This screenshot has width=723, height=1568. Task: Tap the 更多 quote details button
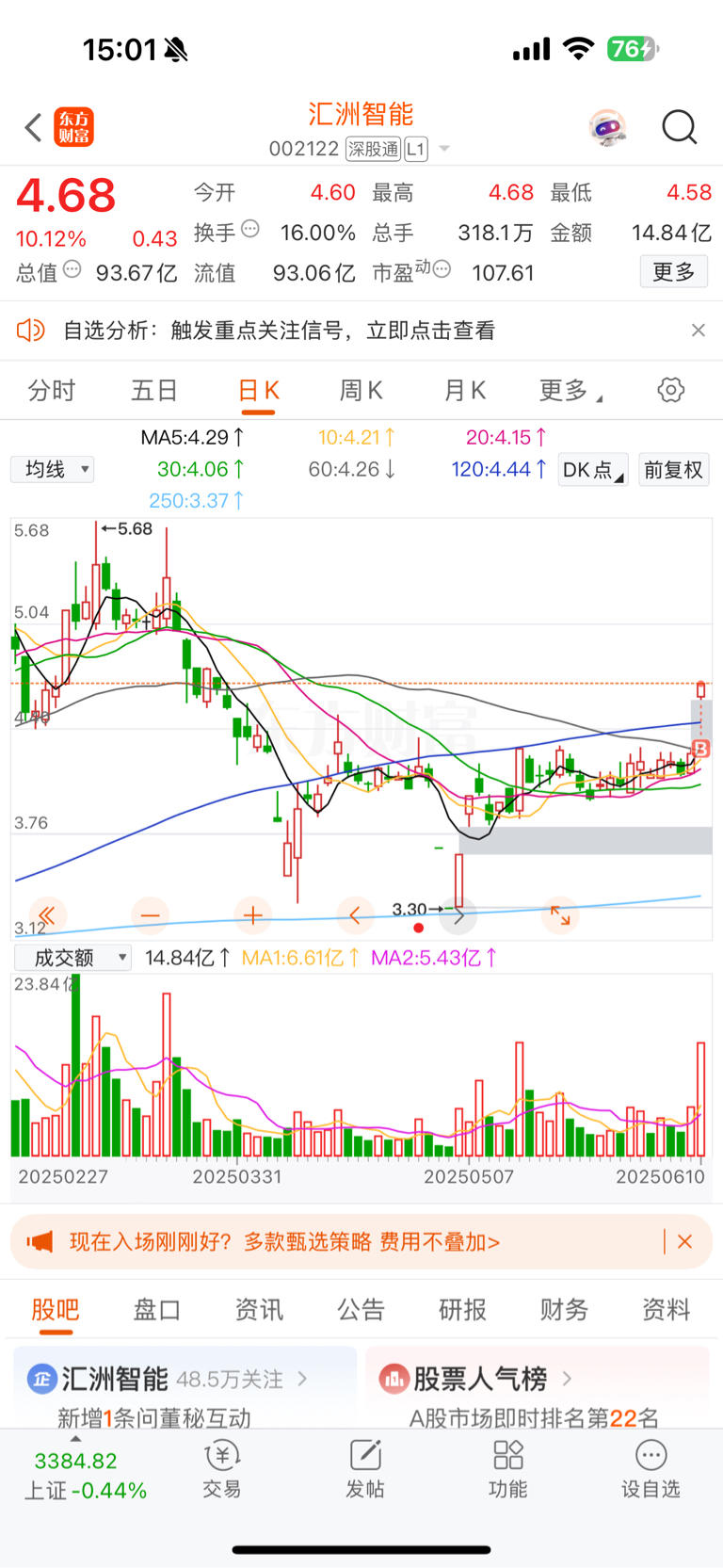tap(674, 272)
